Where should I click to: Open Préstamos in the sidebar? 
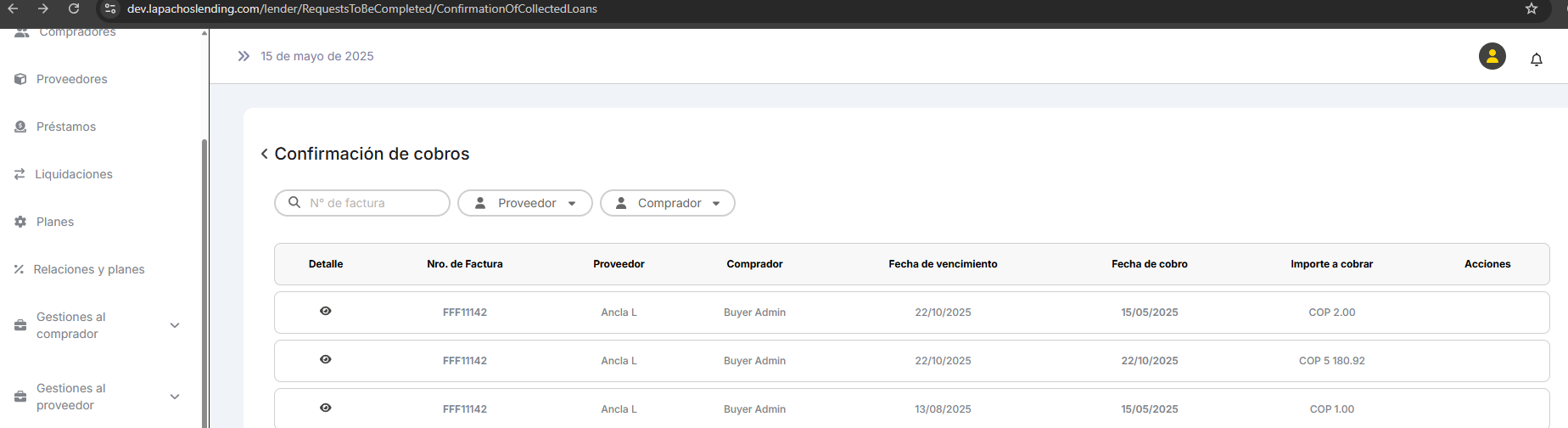coord(65,127)
